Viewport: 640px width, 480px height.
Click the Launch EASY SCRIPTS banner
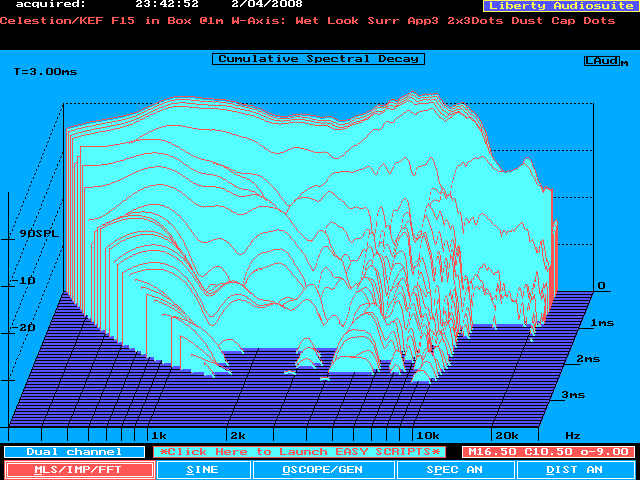click(x=301, y=452)
